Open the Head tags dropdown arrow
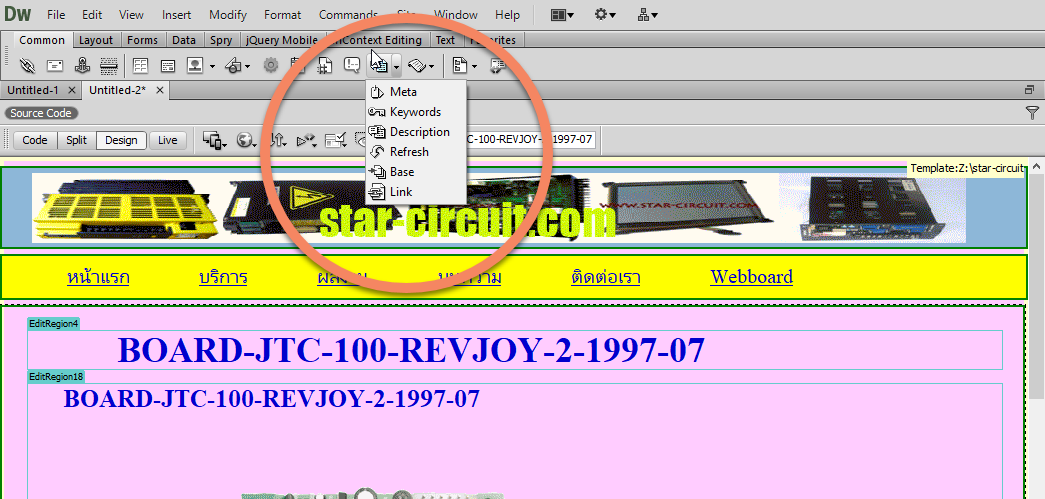The image size is (1045, 499). click(397, 67)
